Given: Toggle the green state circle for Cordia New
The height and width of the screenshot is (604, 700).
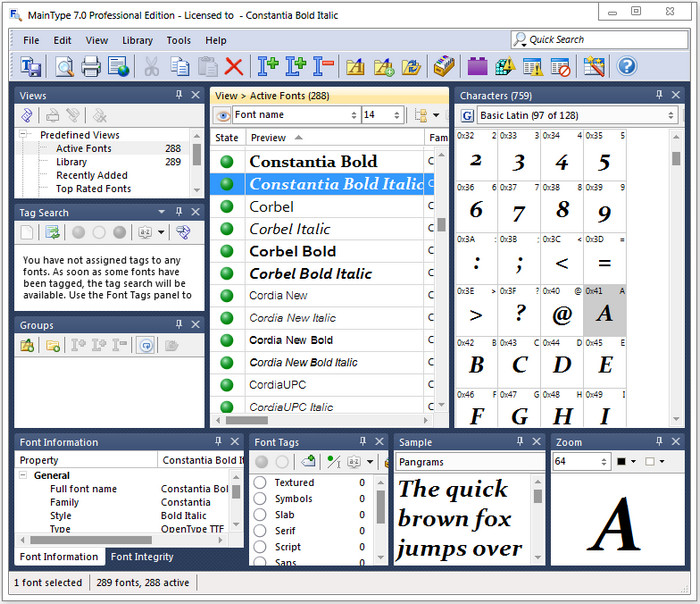Looking at the screenshot, I should [227, 296].
